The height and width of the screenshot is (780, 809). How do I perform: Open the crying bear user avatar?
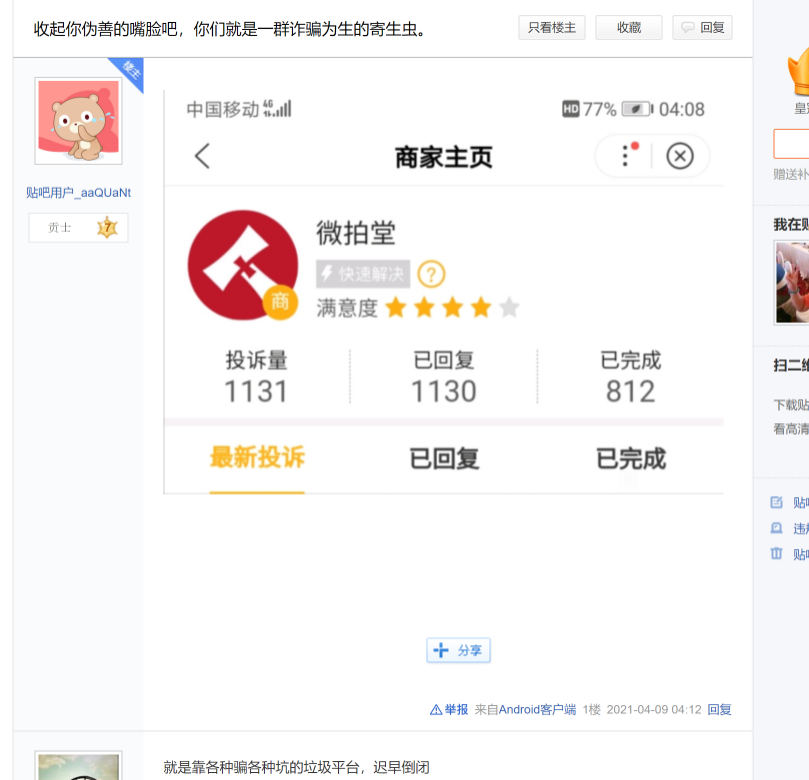click(78, 121)
